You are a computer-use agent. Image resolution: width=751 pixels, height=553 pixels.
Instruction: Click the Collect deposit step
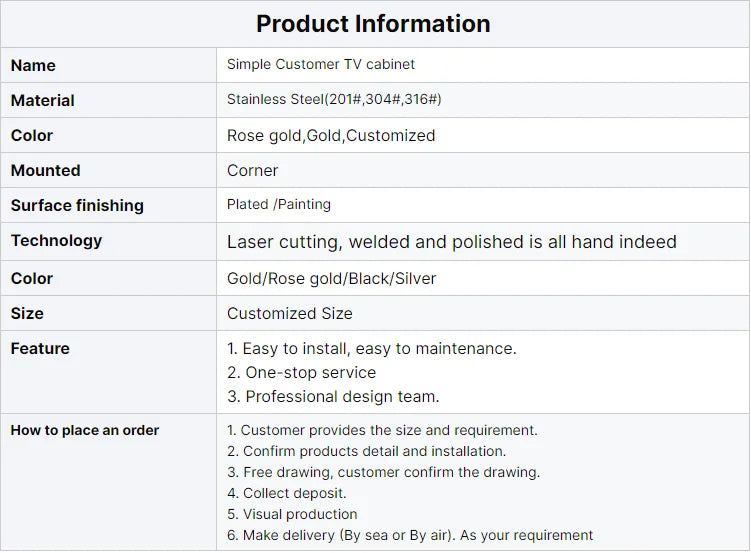click(287, 493)
